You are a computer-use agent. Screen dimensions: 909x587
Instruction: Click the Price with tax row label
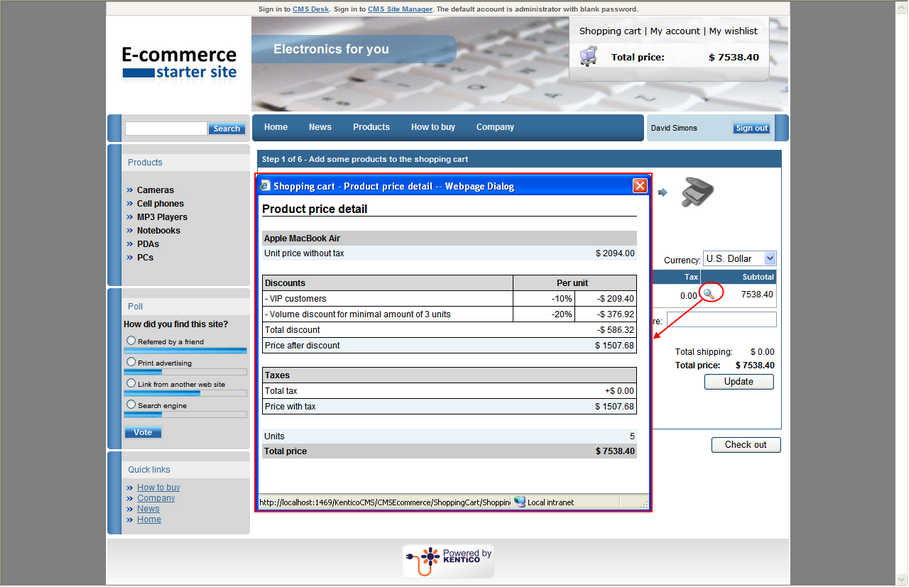point(290,406)
